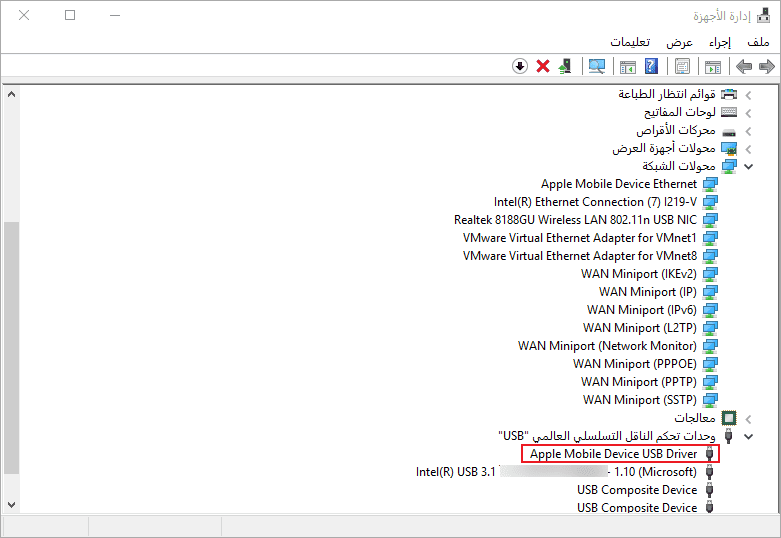
Task: Click the scrollbar down arrow
Action: click(x=11, y=505)
